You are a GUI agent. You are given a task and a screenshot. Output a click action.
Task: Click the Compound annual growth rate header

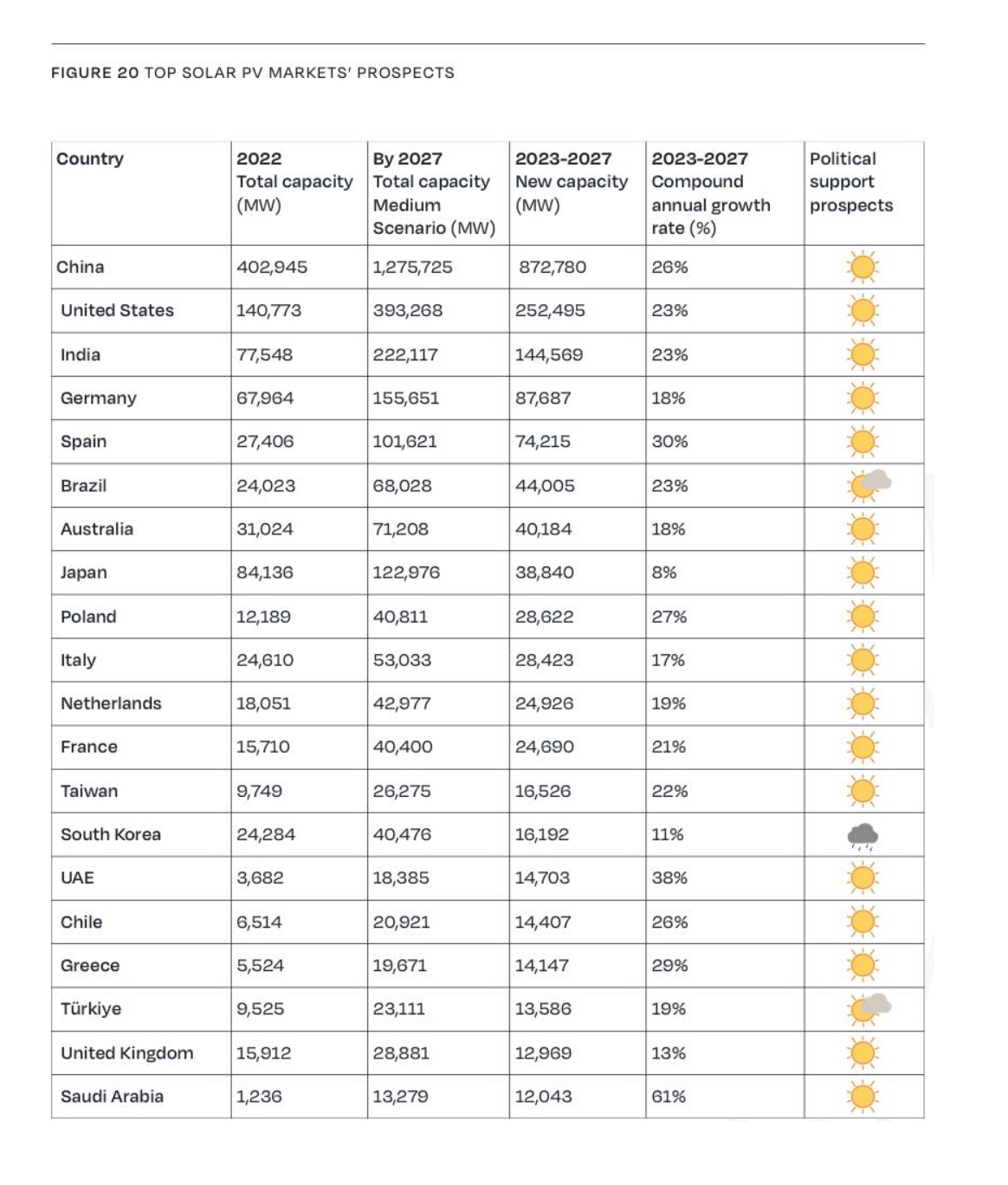pos(711,193)
